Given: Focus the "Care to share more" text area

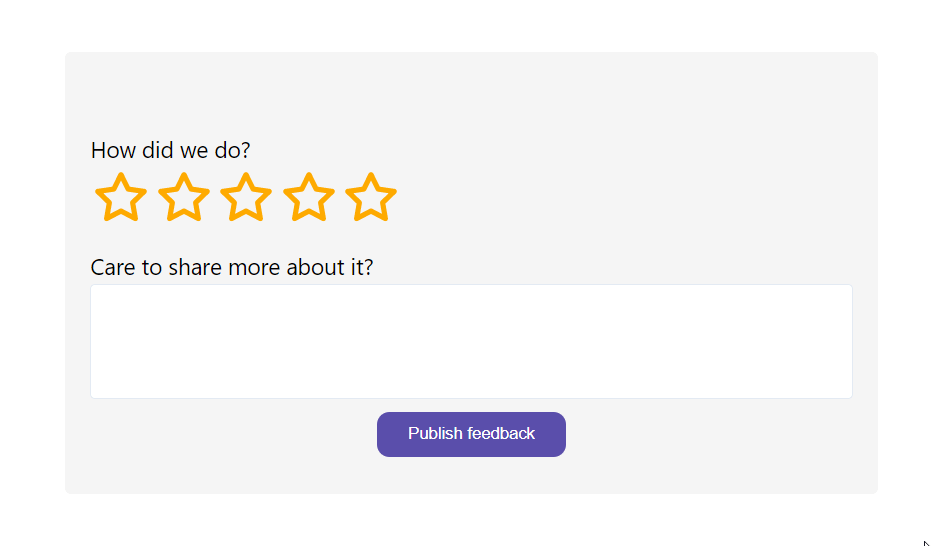Looking at the screenshot, I should [471, 341].
